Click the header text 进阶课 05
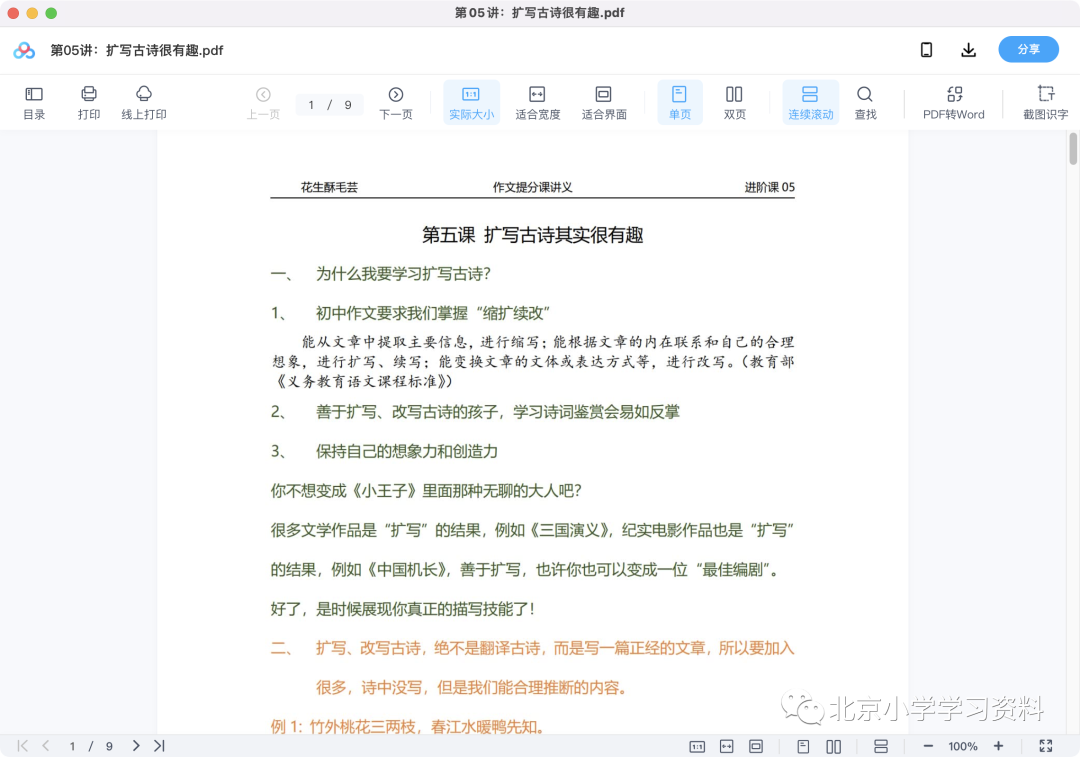The image size is (1080, 757). click(769, 187)
